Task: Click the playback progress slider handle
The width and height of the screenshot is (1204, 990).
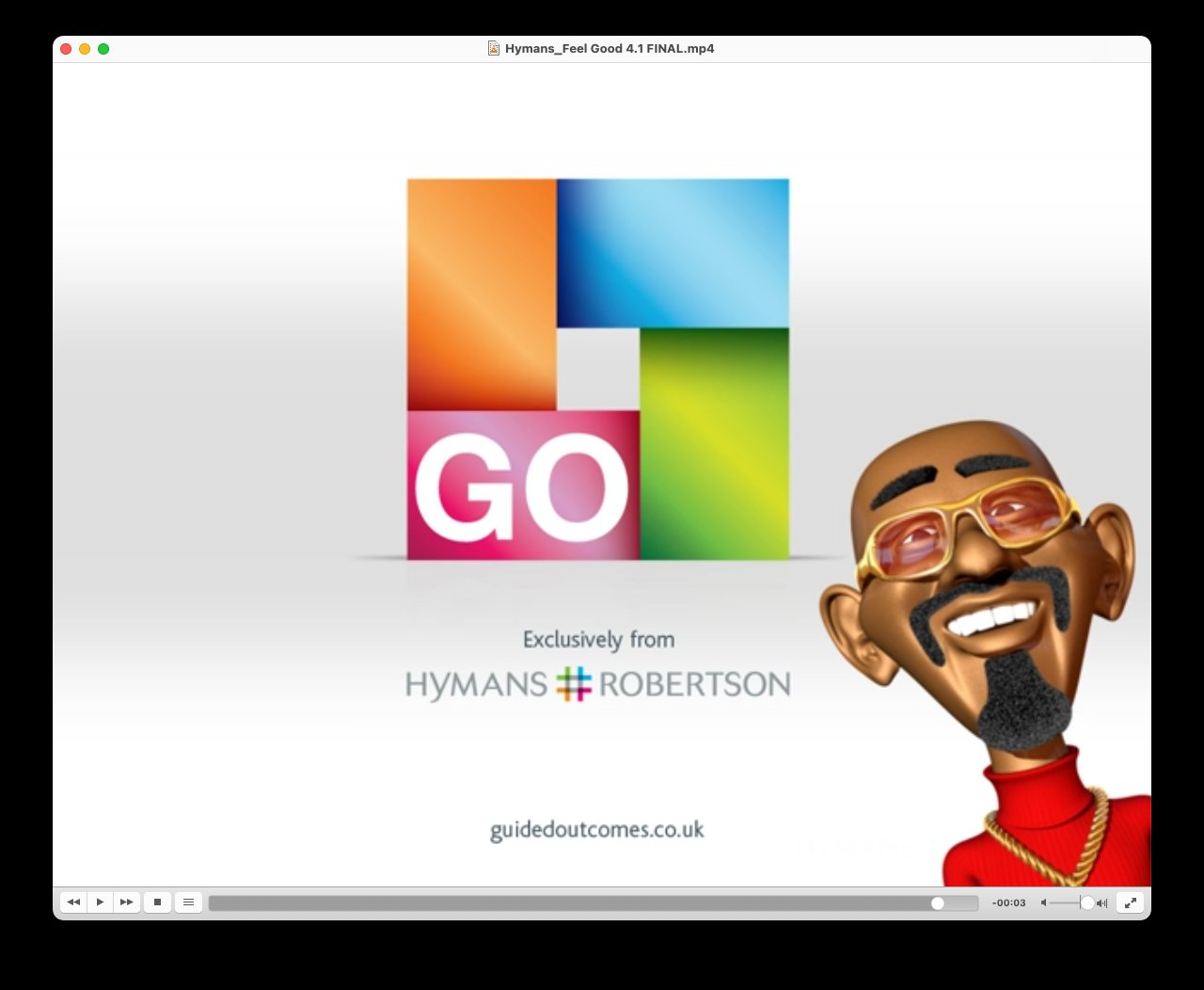Action: pyautogui.click(x=938, y=903)
